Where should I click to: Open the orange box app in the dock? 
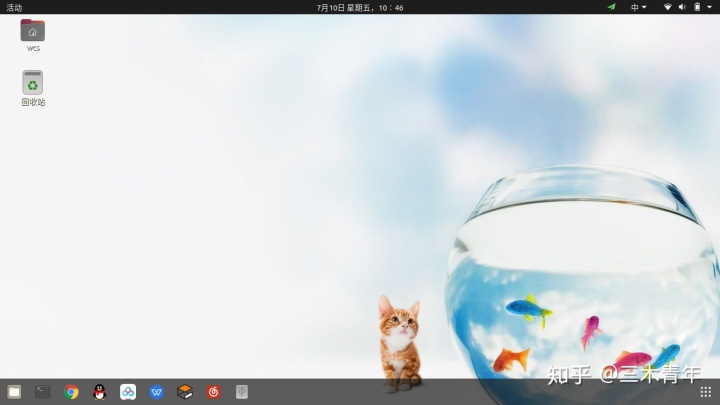pyautogui.click(x=185, y=392)
